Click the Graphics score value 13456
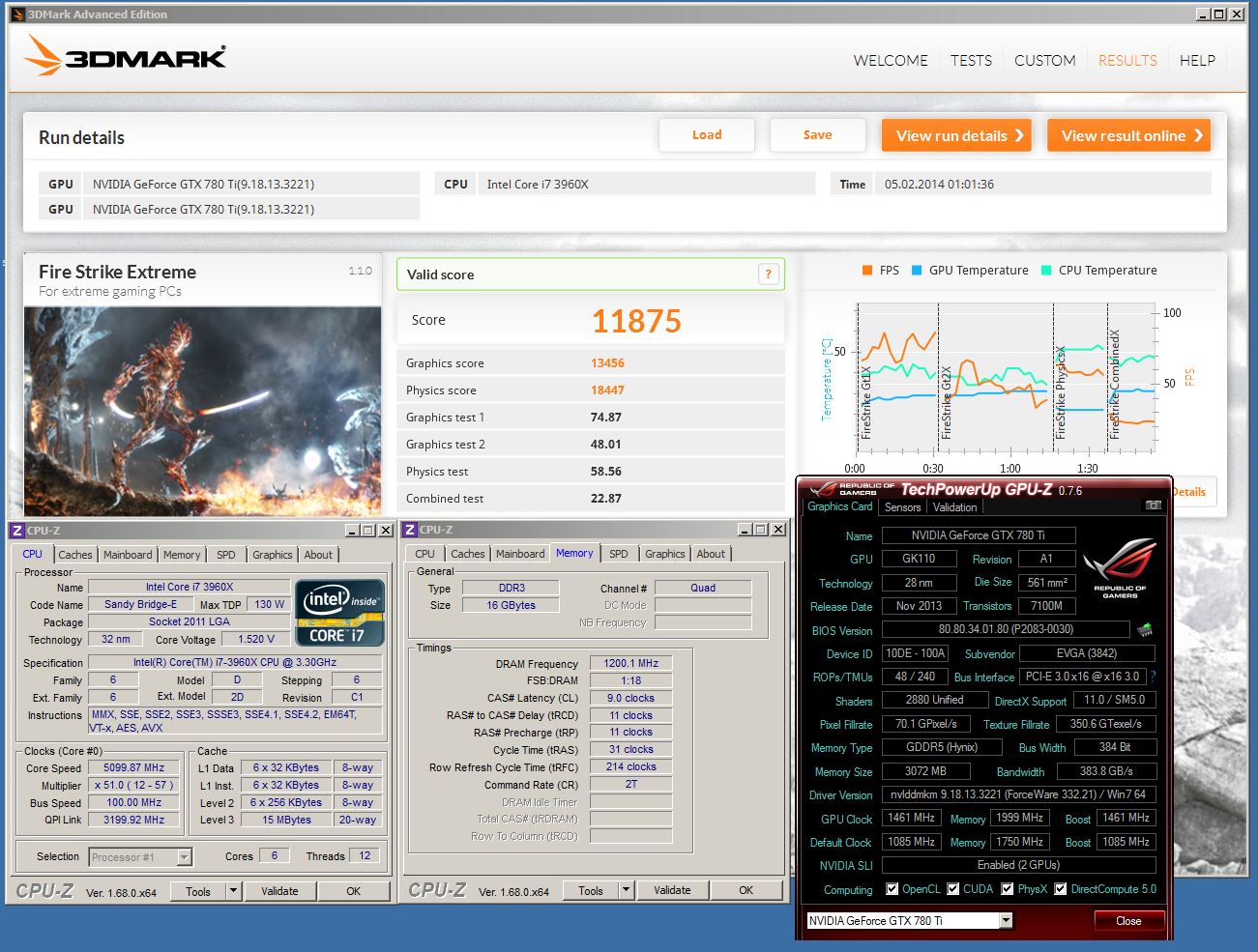This screenshot has height=952, width=1258. tap(607, 363)
